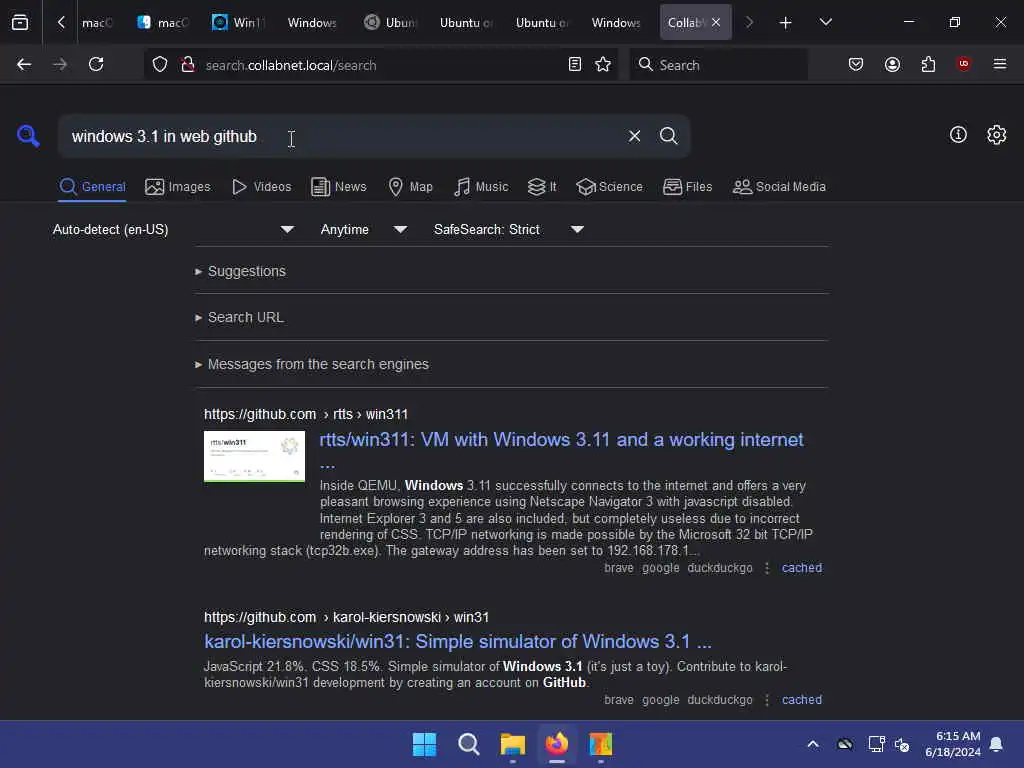Open github.com › karol-kiersnowski › win31 URL
The image size is (1024, 768).
click(346, 617)
